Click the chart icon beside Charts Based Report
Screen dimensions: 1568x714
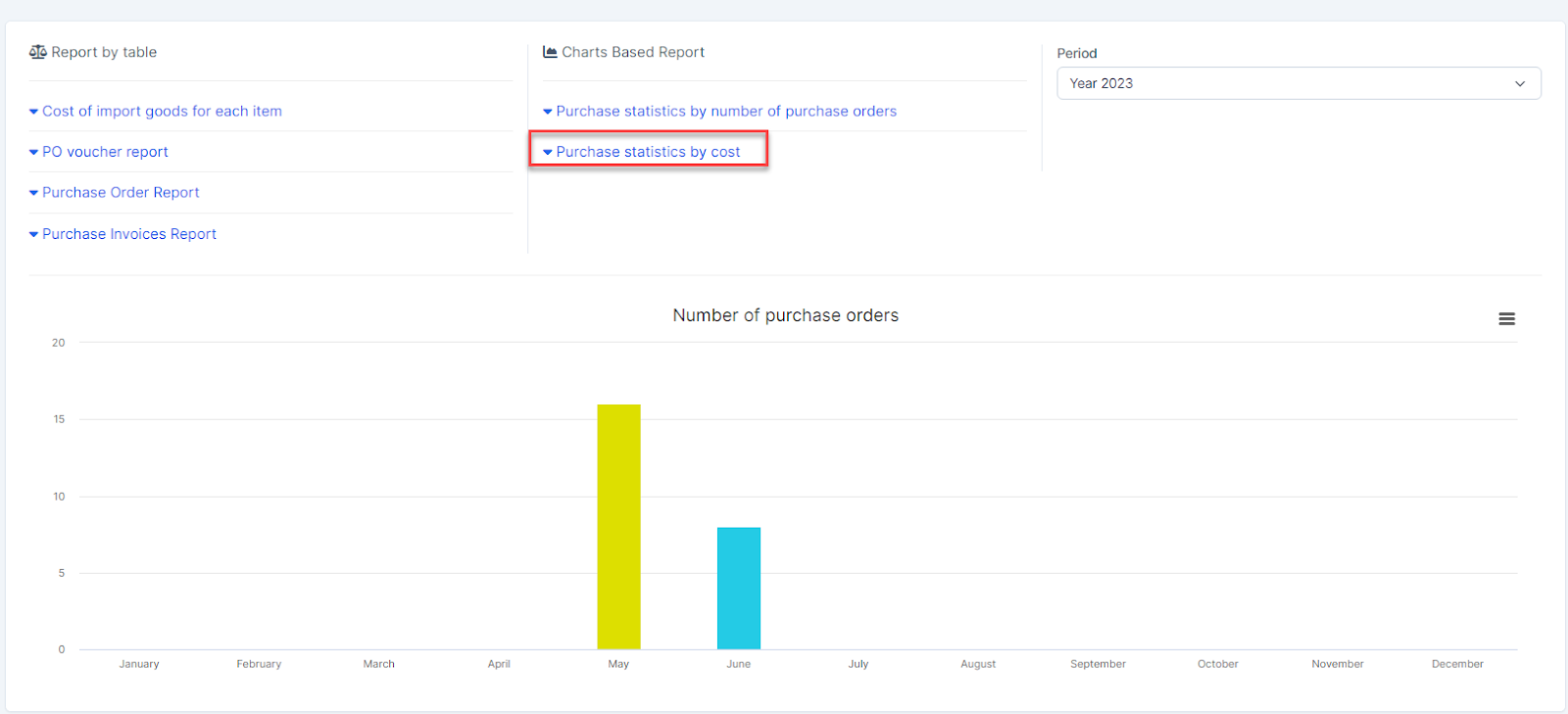(550, 52)
